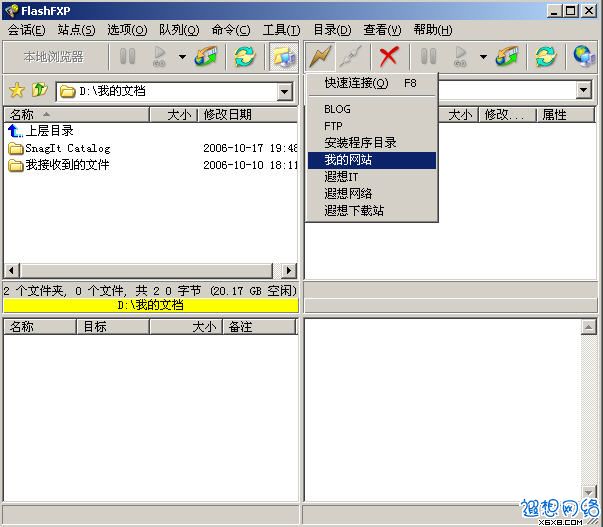
Task: Click the green up-folder icon
Action: click(x=39, y=90)
